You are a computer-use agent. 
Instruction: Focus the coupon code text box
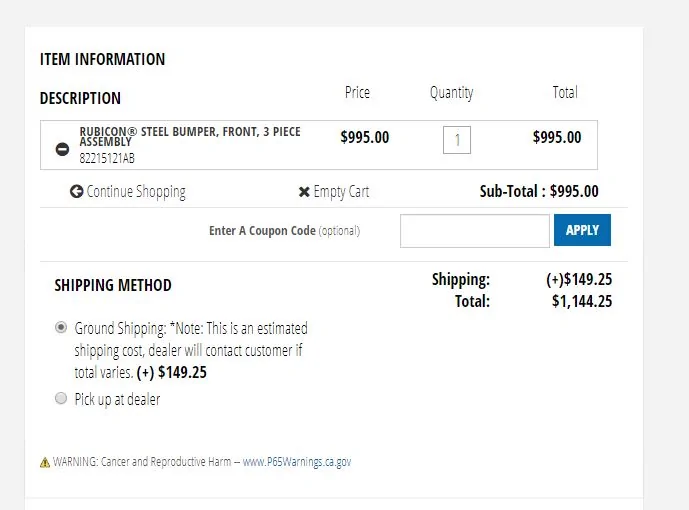[x=475, y=231]
